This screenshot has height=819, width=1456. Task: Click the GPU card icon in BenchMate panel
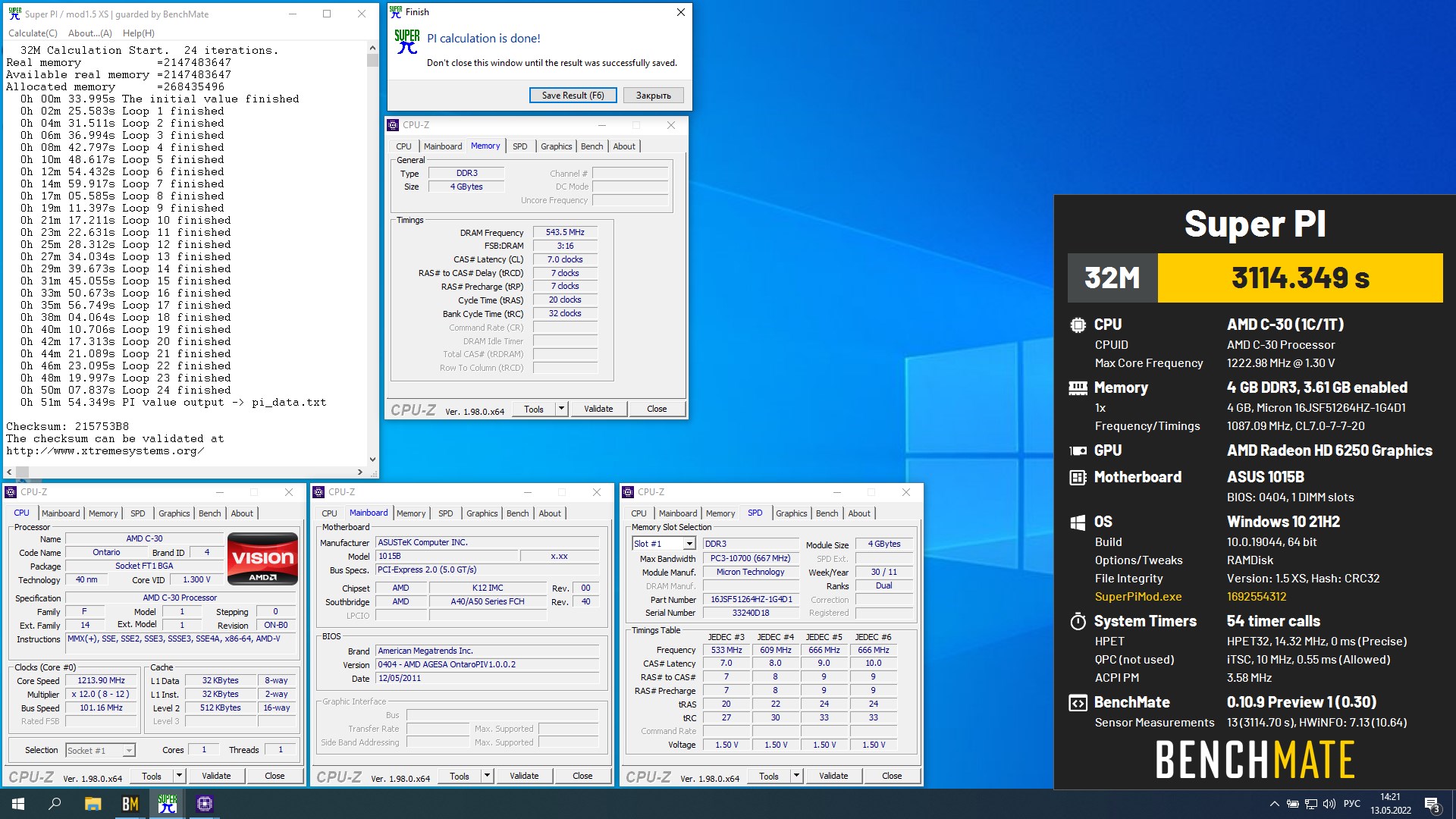coord(1078,451)
